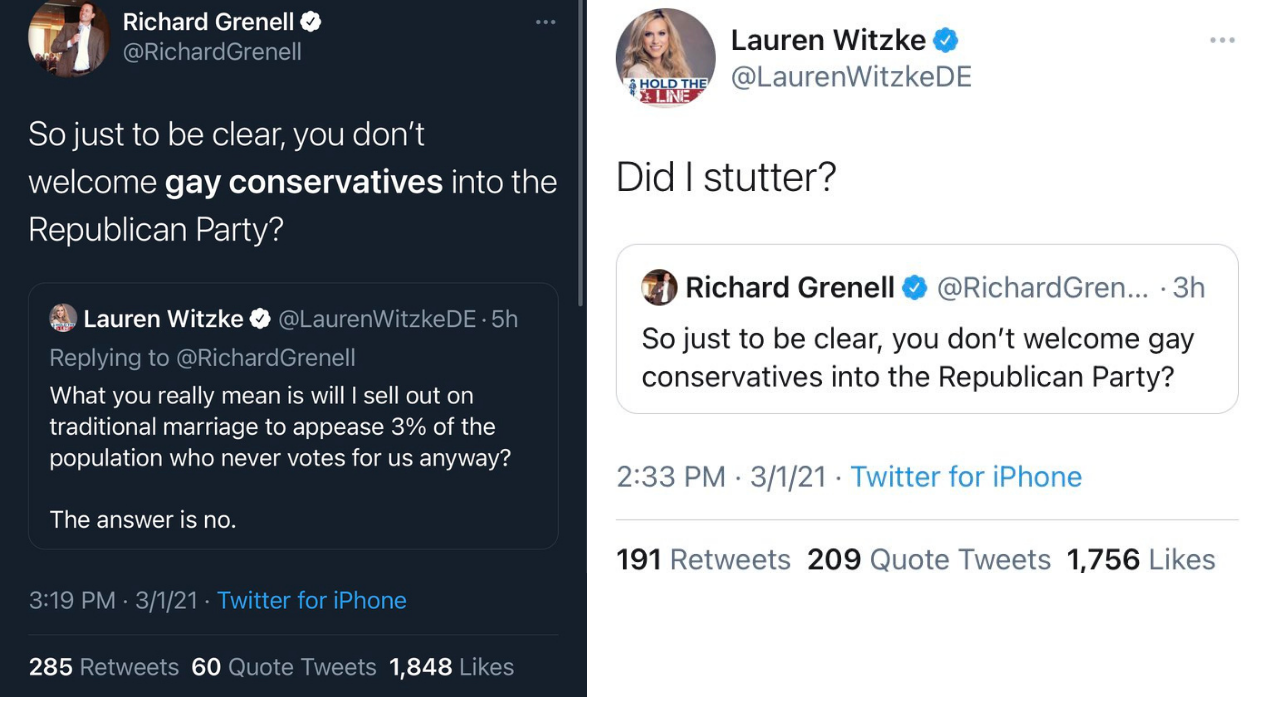Click the scrollbar beside the left tweet

(581, 150)
